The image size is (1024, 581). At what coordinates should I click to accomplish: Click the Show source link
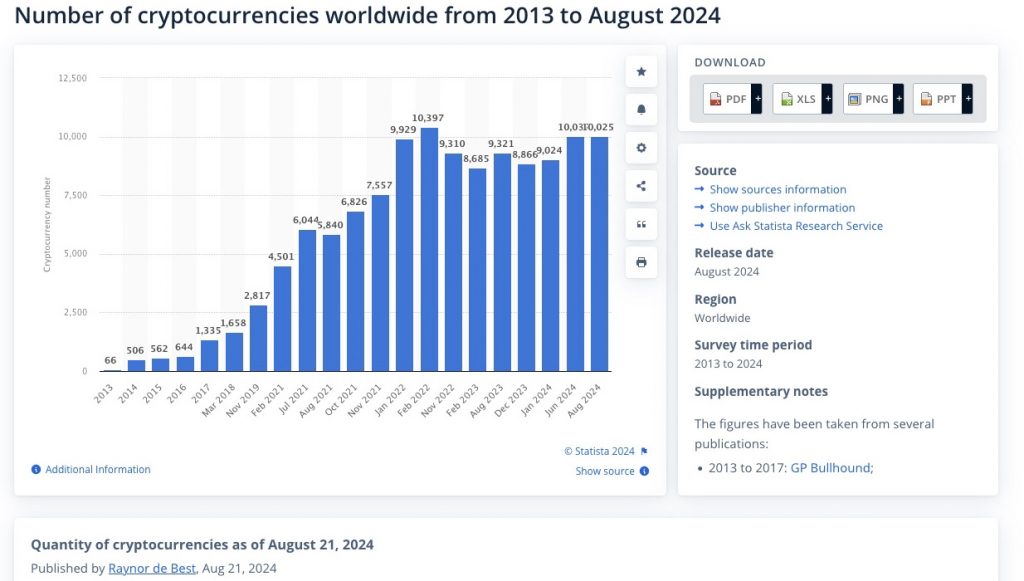[x=605, y=471]
